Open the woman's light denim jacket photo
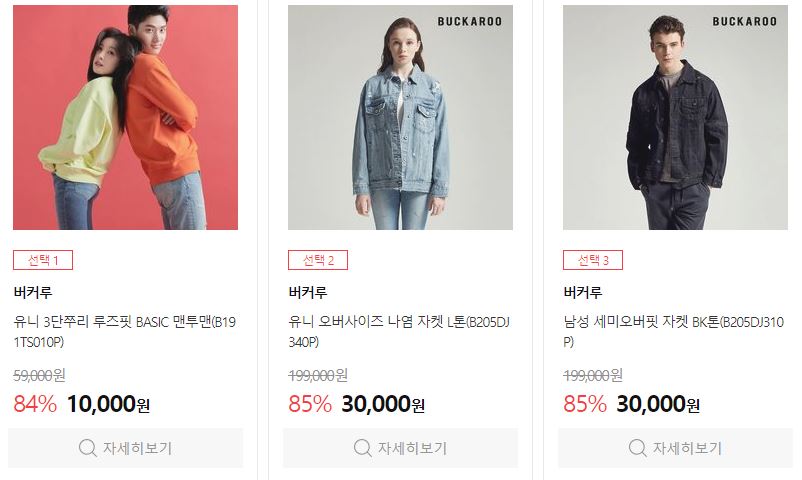 pos(400,117)
